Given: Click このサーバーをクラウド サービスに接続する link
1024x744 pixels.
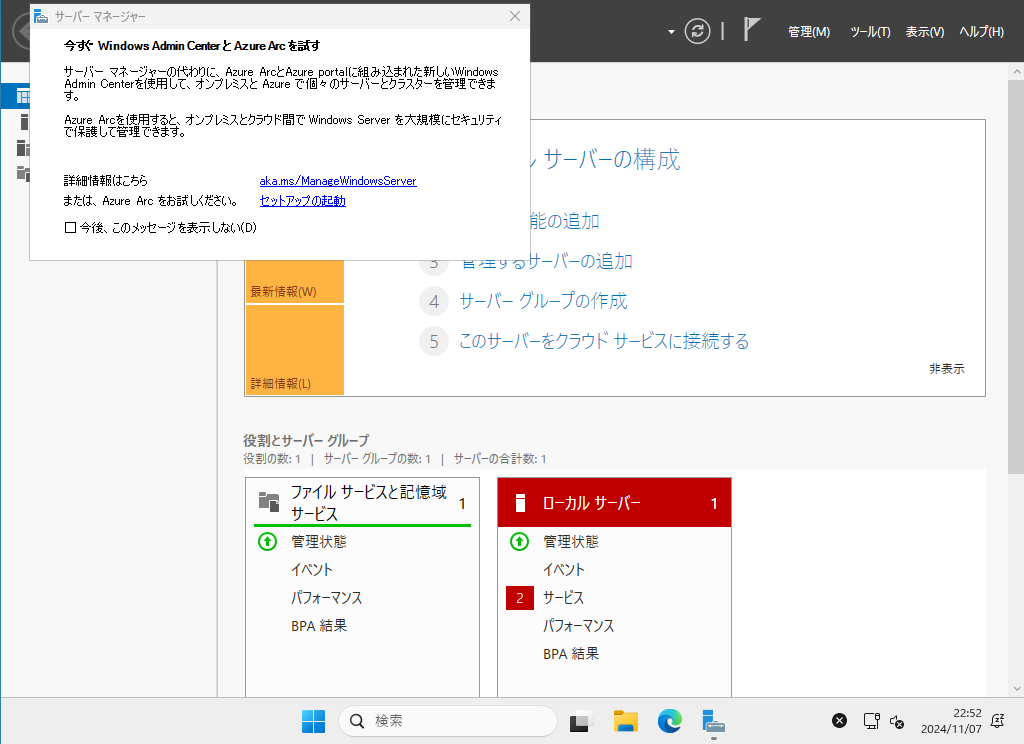Looking at the screenshot, I should tap(603, 341).
